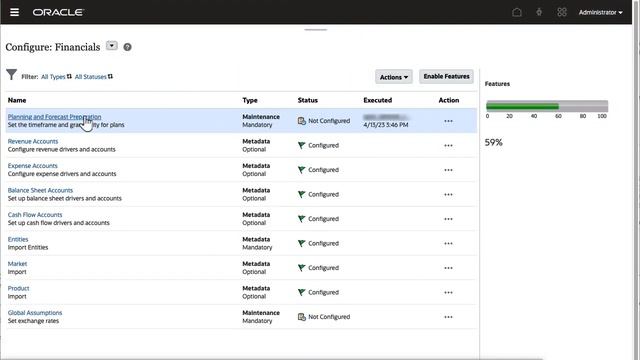Click Configured flag icon for Balance Sheet Accounts
Image resolution: width=640 pixels, height=360 pixels.
coord(302,194)
